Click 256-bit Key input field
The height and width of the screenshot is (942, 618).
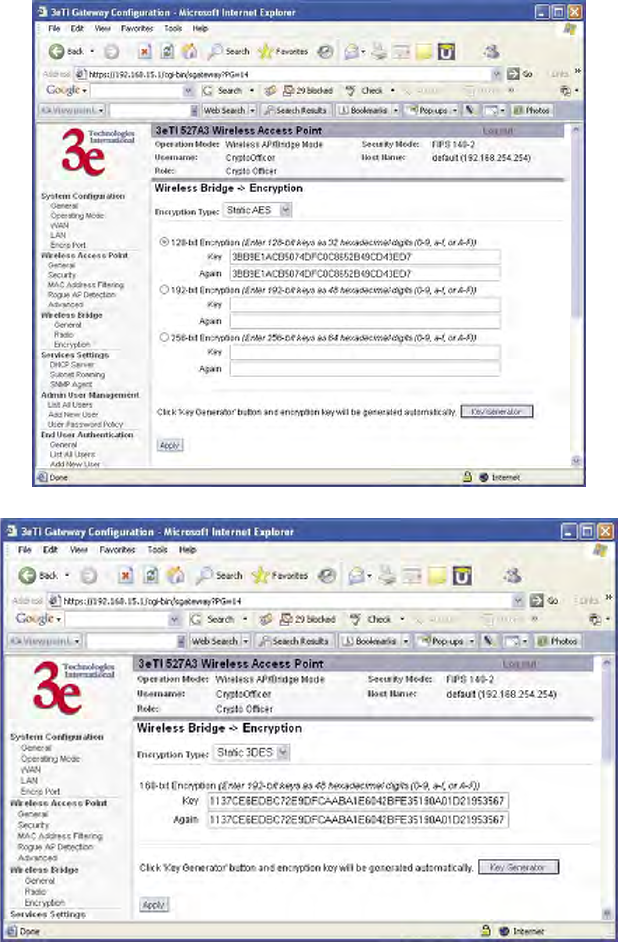click(x=365, y=352)
